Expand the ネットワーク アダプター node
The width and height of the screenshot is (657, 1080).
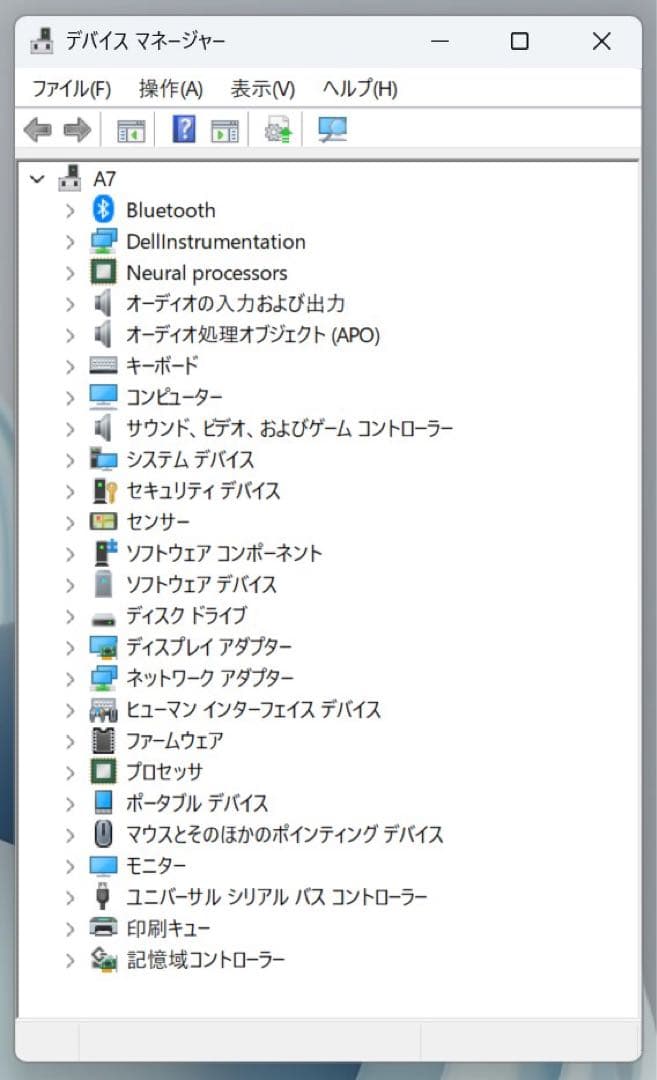point(69,678)
